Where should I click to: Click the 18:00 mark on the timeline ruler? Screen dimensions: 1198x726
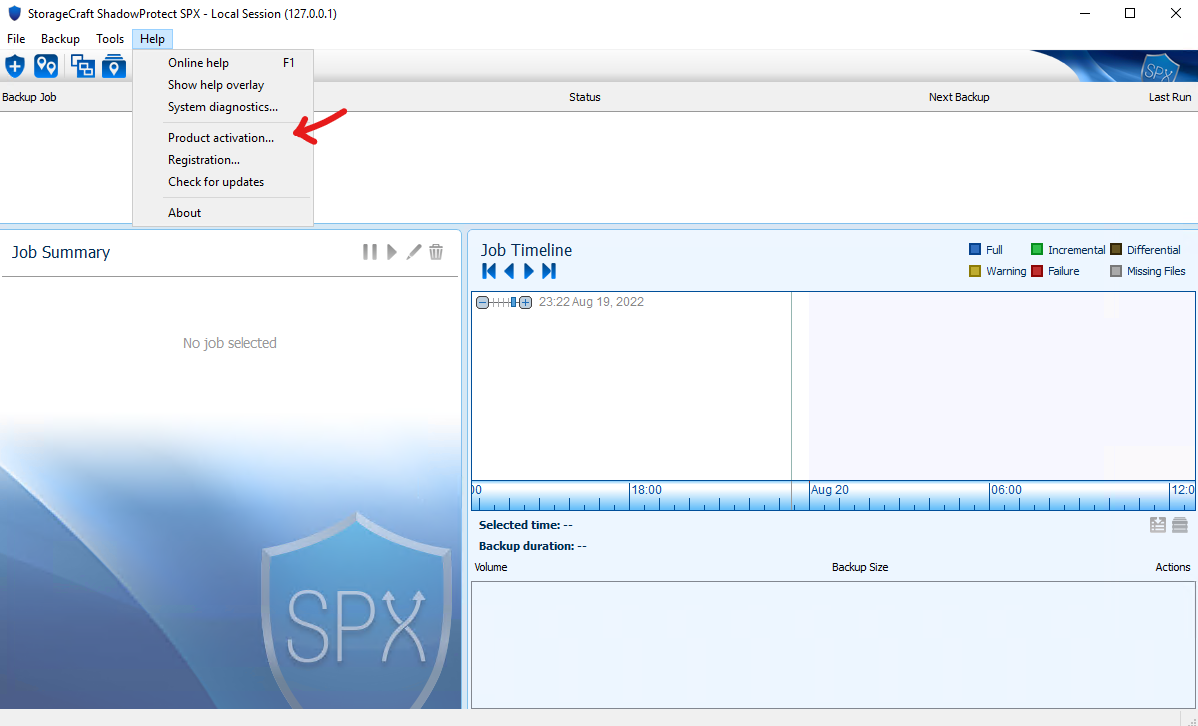pos(646,490)
